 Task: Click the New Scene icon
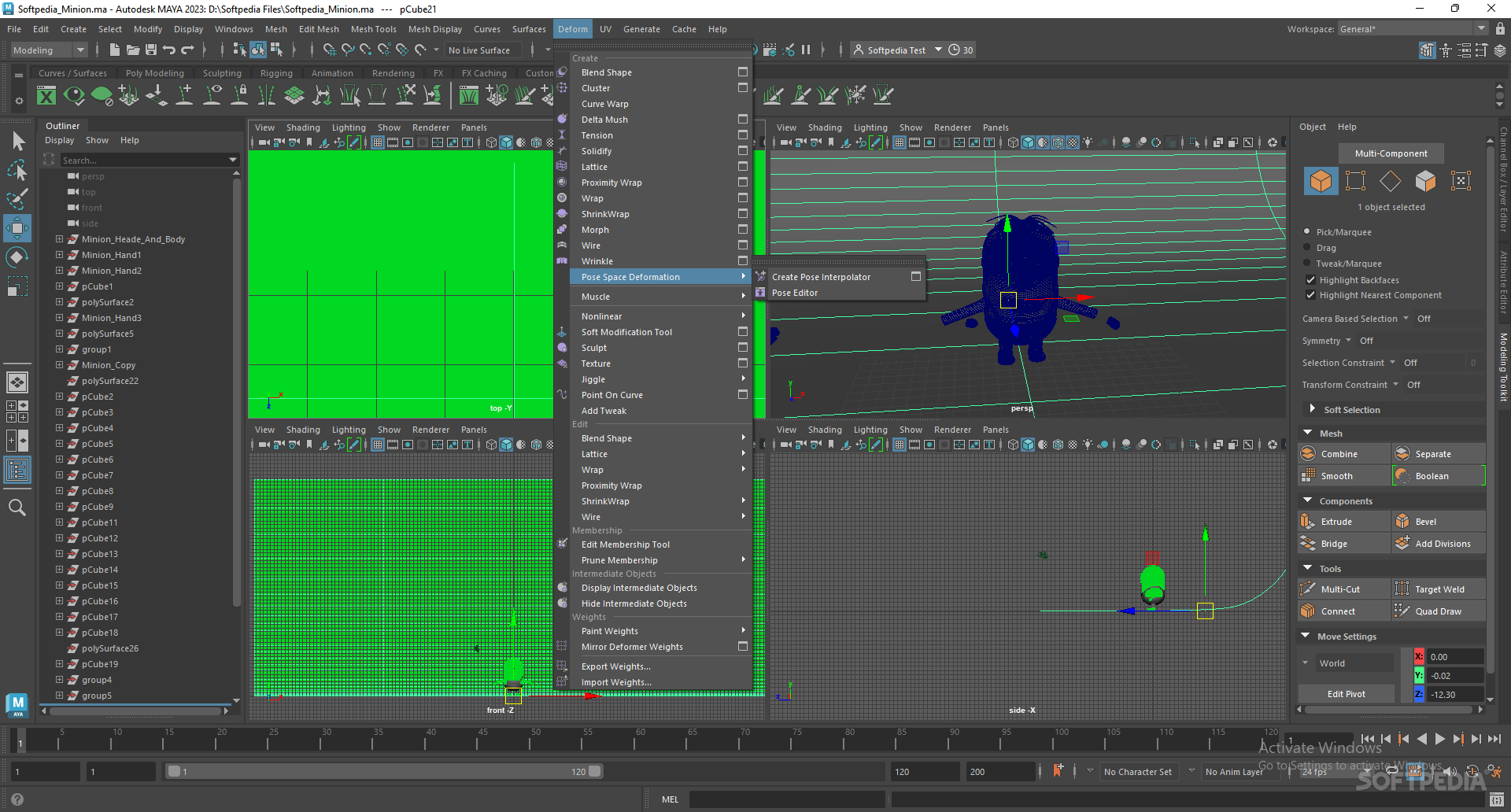coord(115,50)
